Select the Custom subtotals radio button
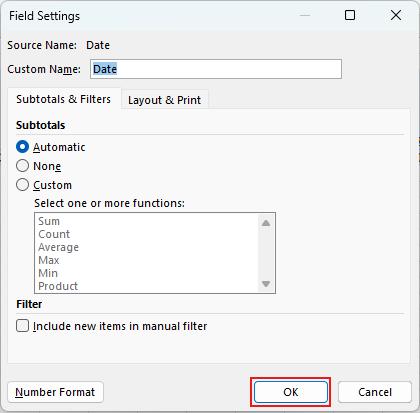The height and width of the screenshot is (413, 420). (x=22, y=185)
